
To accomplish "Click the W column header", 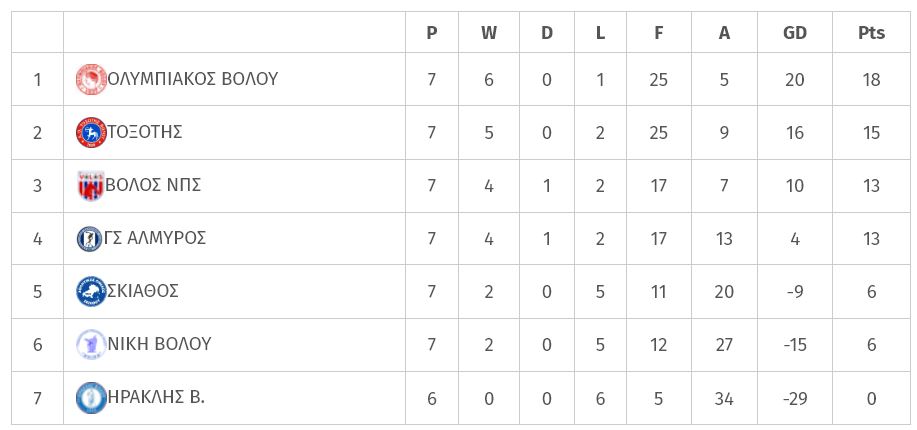I will point(489,33).
